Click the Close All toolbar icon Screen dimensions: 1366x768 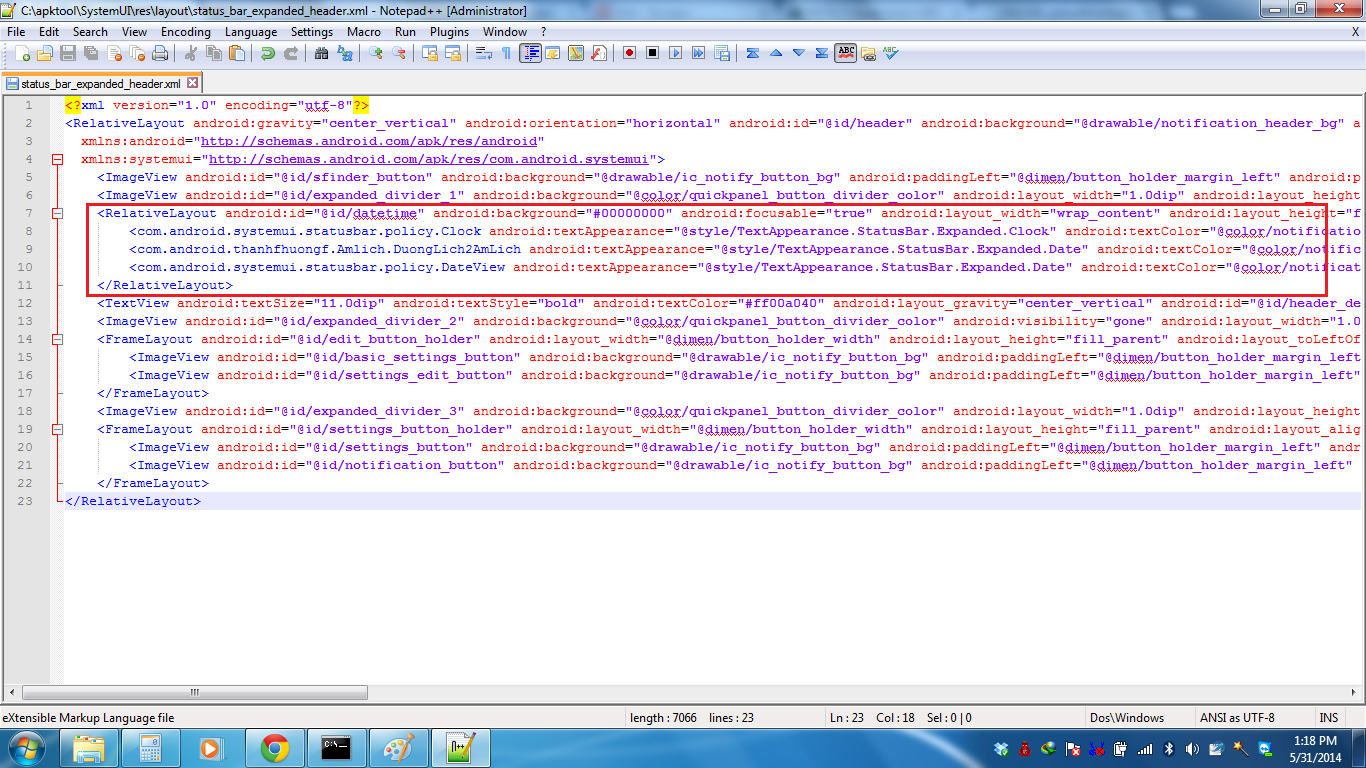[x=137, y=53]
